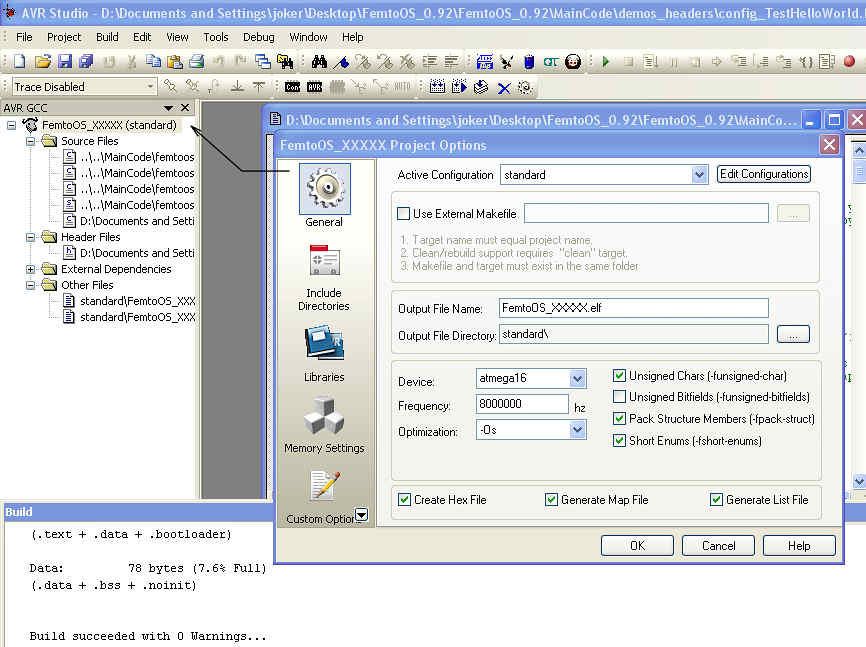866x647 pixels.
Task: Click the Save All toolbar icon
Action: pyautogui.click(x=86, y=61)
